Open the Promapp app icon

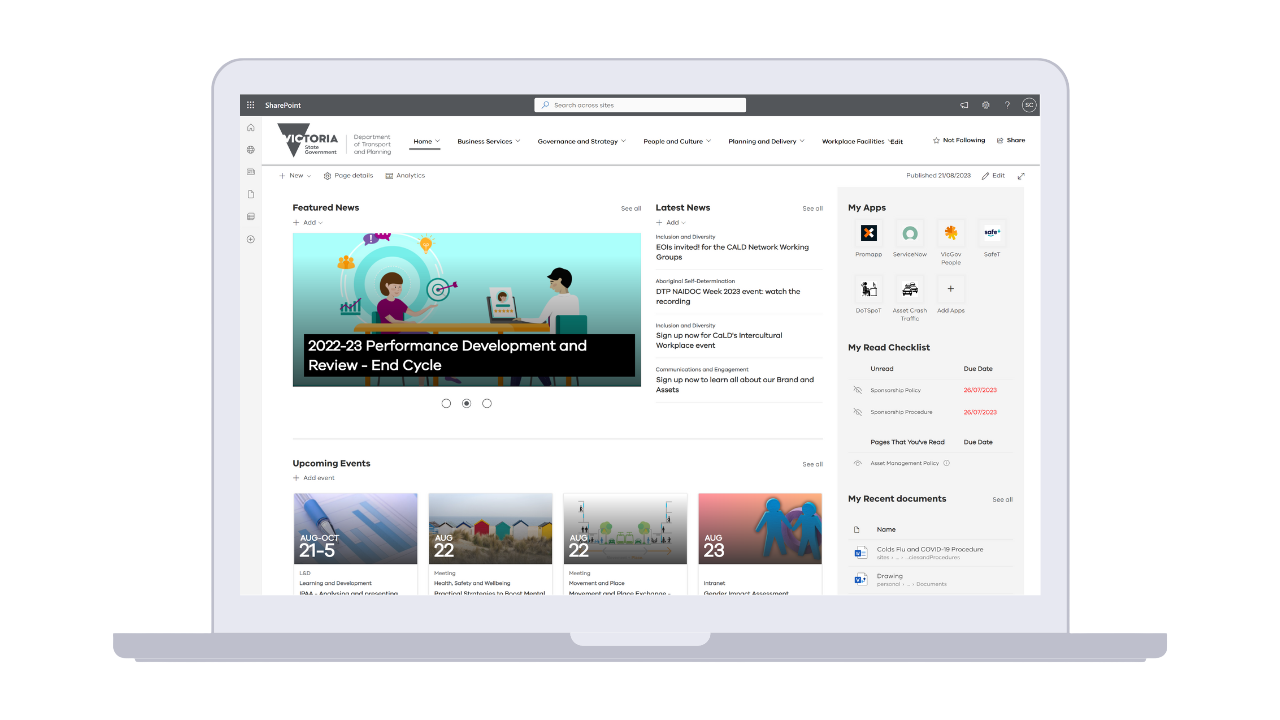868,232
